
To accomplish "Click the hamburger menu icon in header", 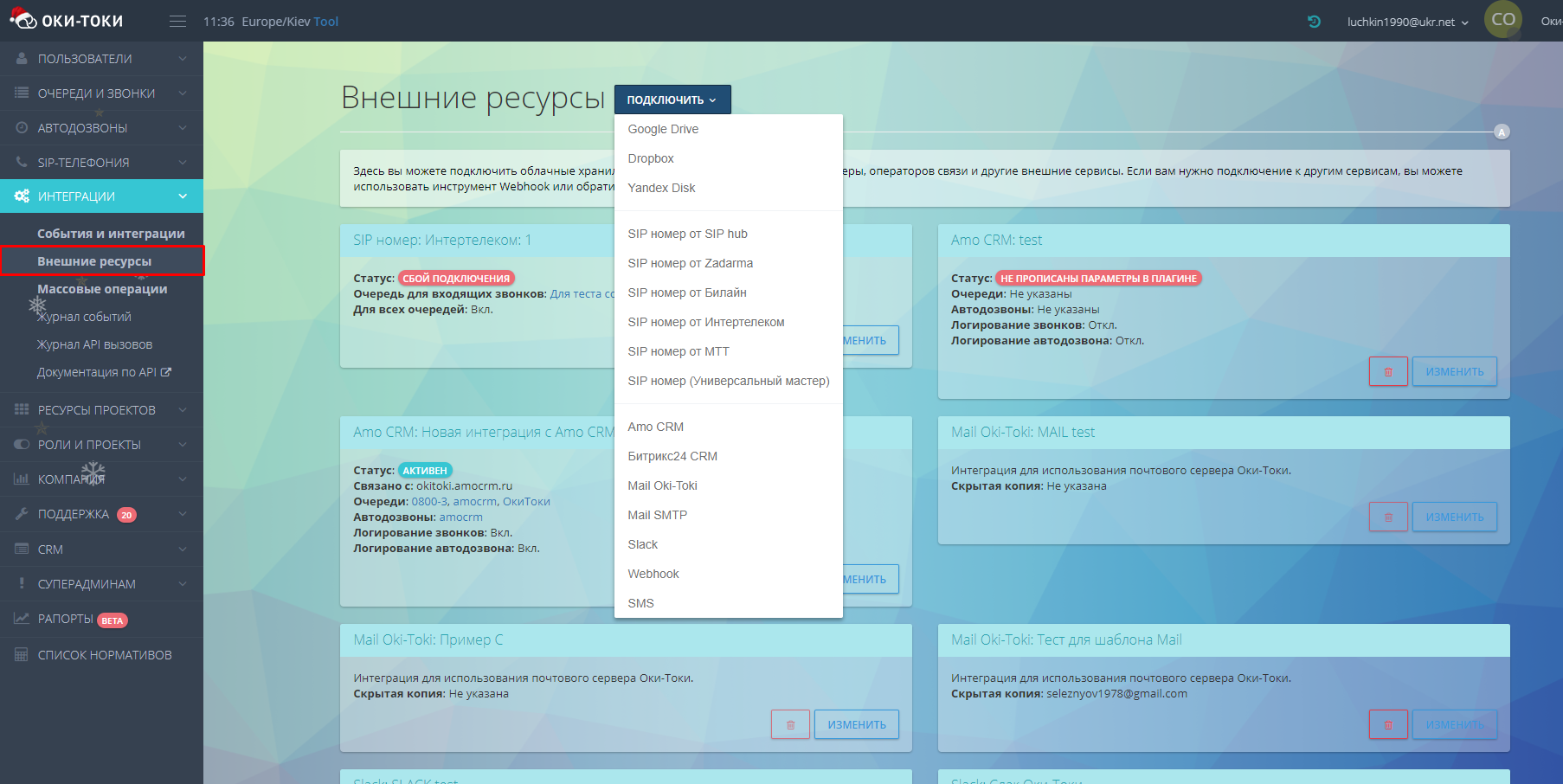I will point(177,22).
